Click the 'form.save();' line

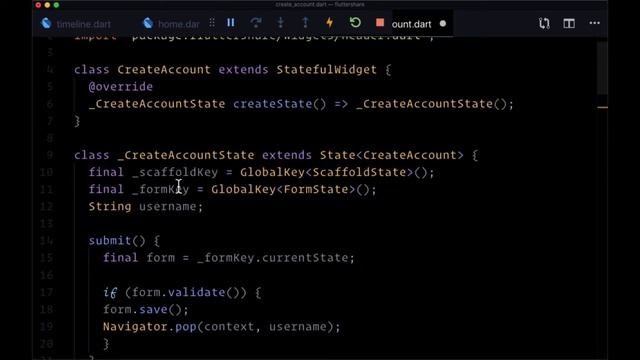click(x=146, y=309)
